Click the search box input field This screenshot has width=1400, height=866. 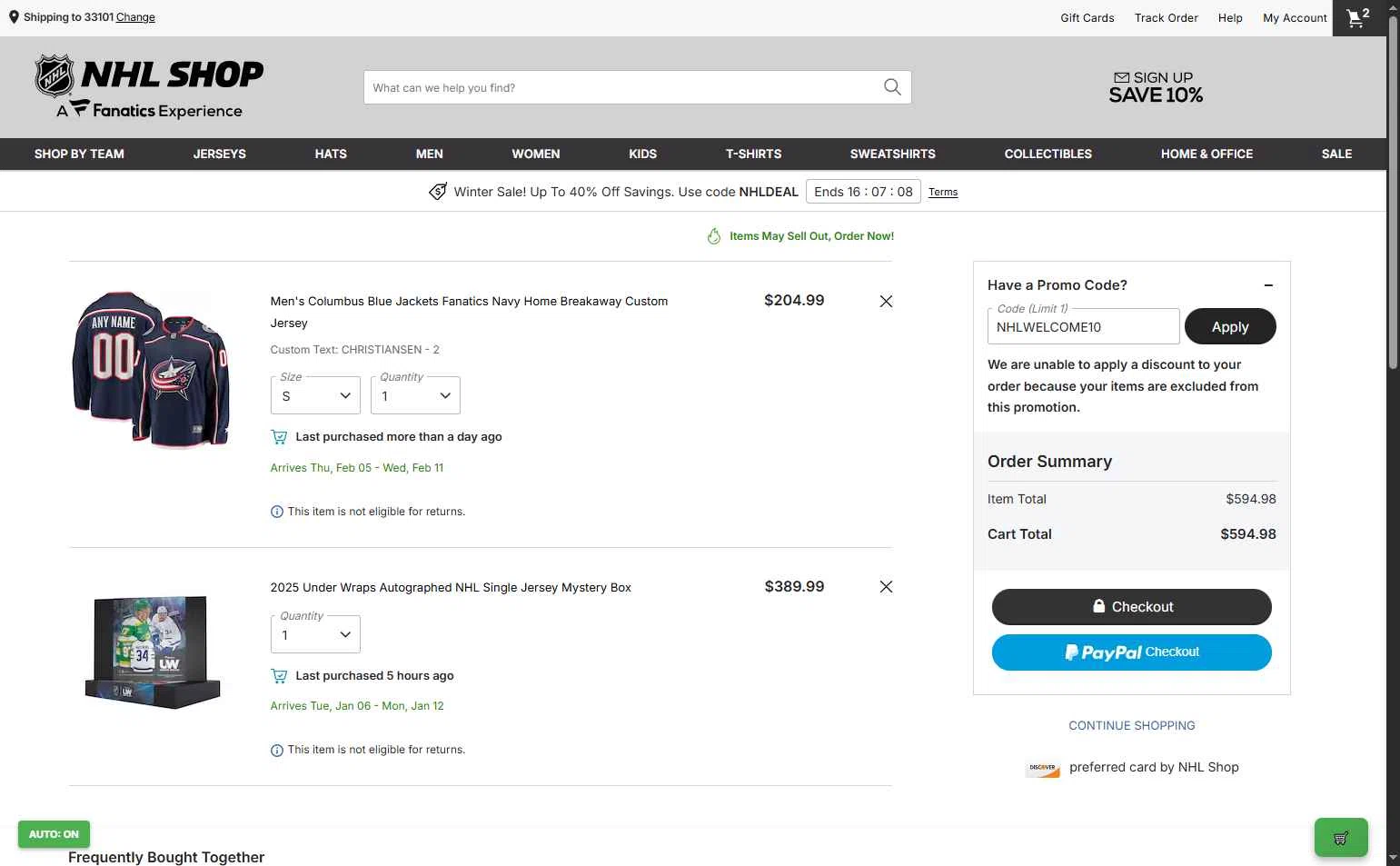(622, 87)
